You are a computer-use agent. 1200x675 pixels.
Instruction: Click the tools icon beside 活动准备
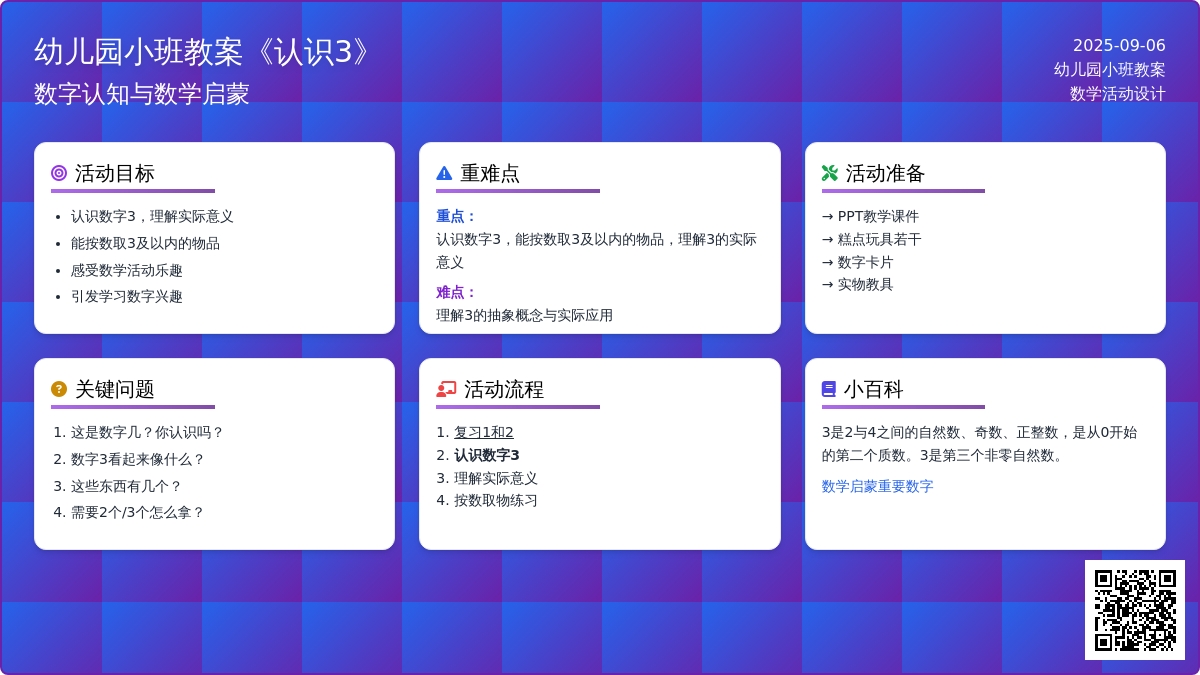click(830, 173)
